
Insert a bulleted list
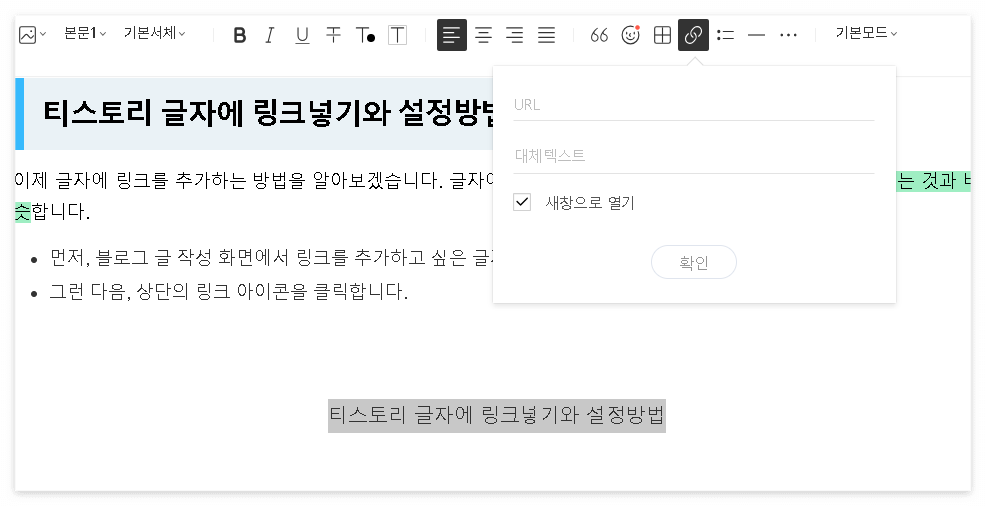725,35
